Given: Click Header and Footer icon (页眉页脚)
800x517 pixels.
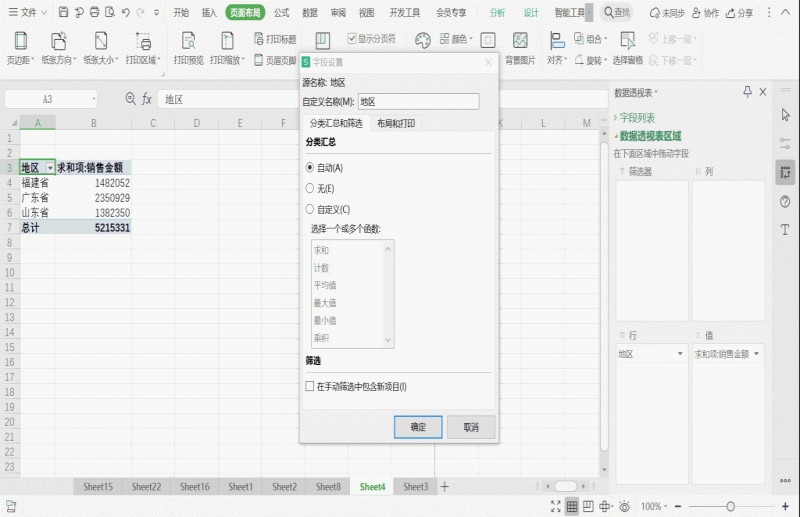Looking at the screenshot, I should pos(275,60).
